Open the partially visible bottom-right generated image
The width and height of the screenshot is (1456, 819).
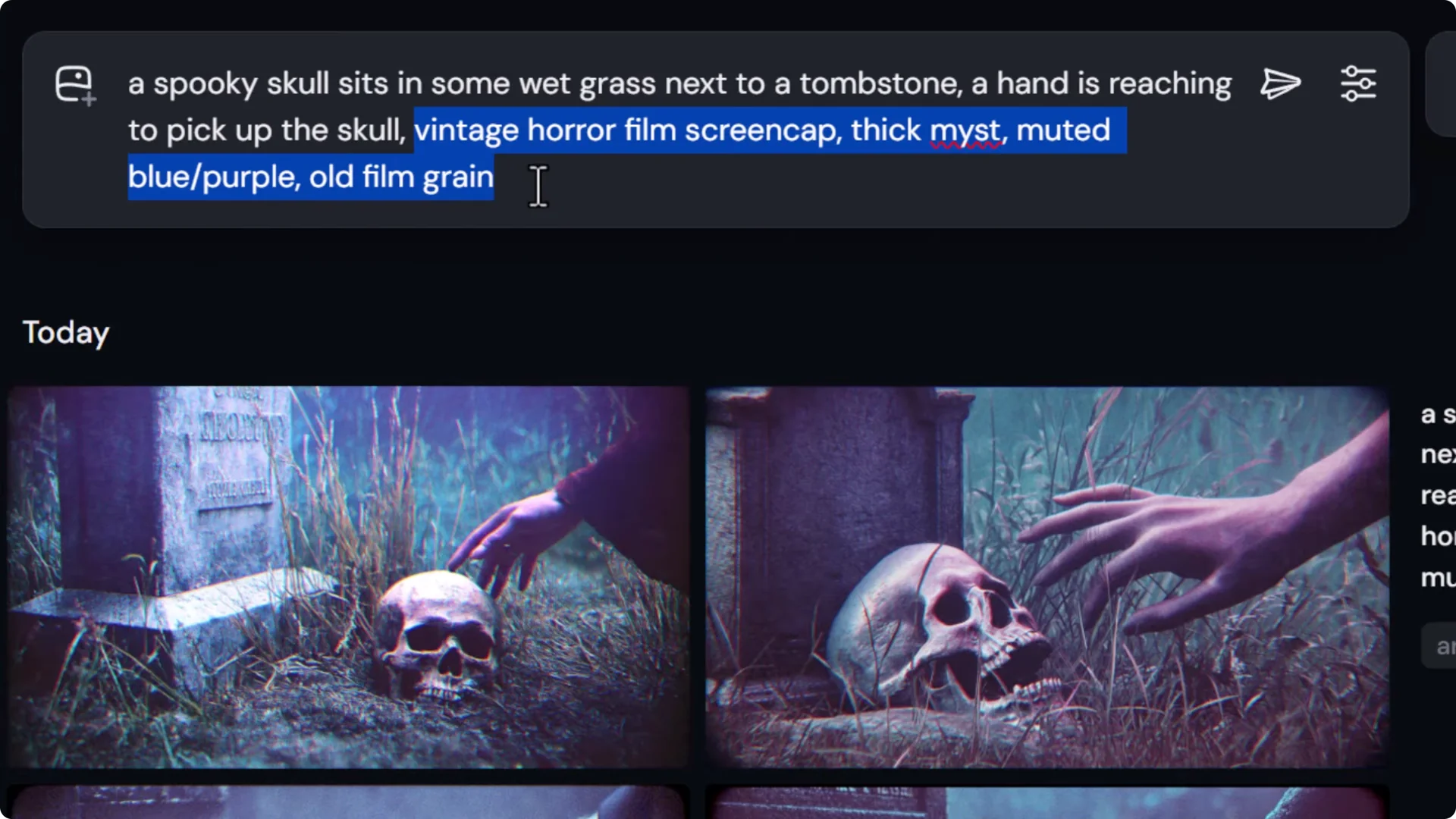pyautogui.click(x=1047, y=802)
